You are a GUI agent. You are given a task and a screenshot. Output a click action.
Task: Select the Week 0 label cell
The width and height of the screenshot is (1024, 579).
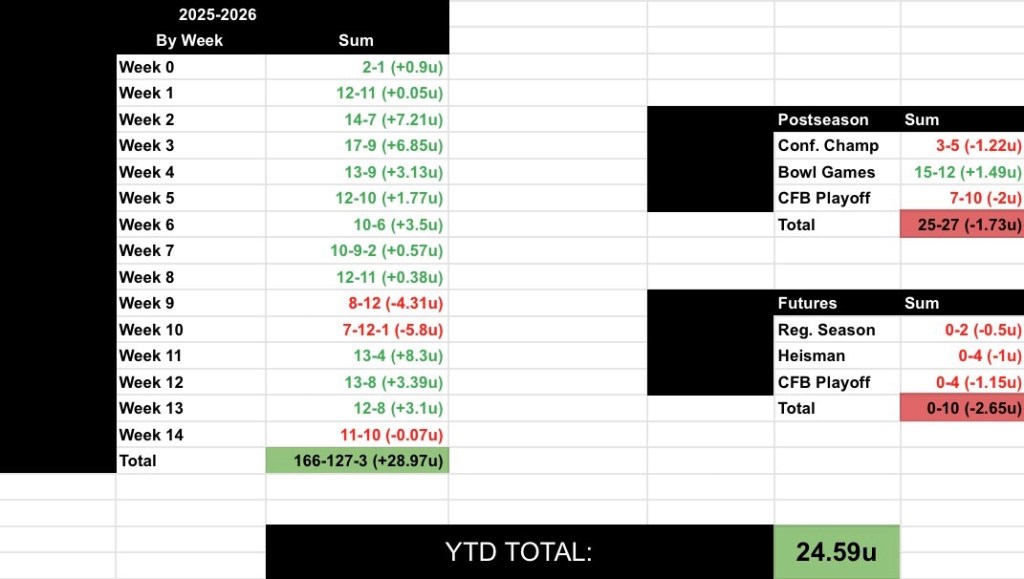tap(191, 67)
